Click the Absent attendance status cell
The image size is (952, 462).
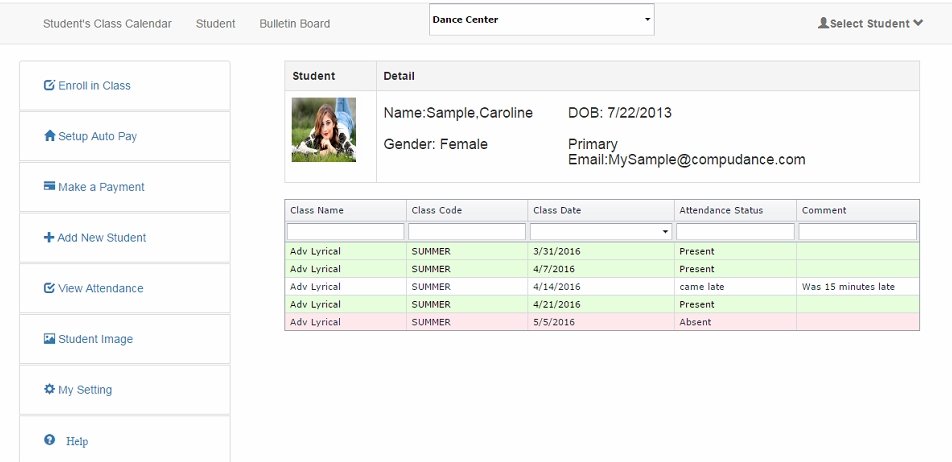tap(735, 322)
